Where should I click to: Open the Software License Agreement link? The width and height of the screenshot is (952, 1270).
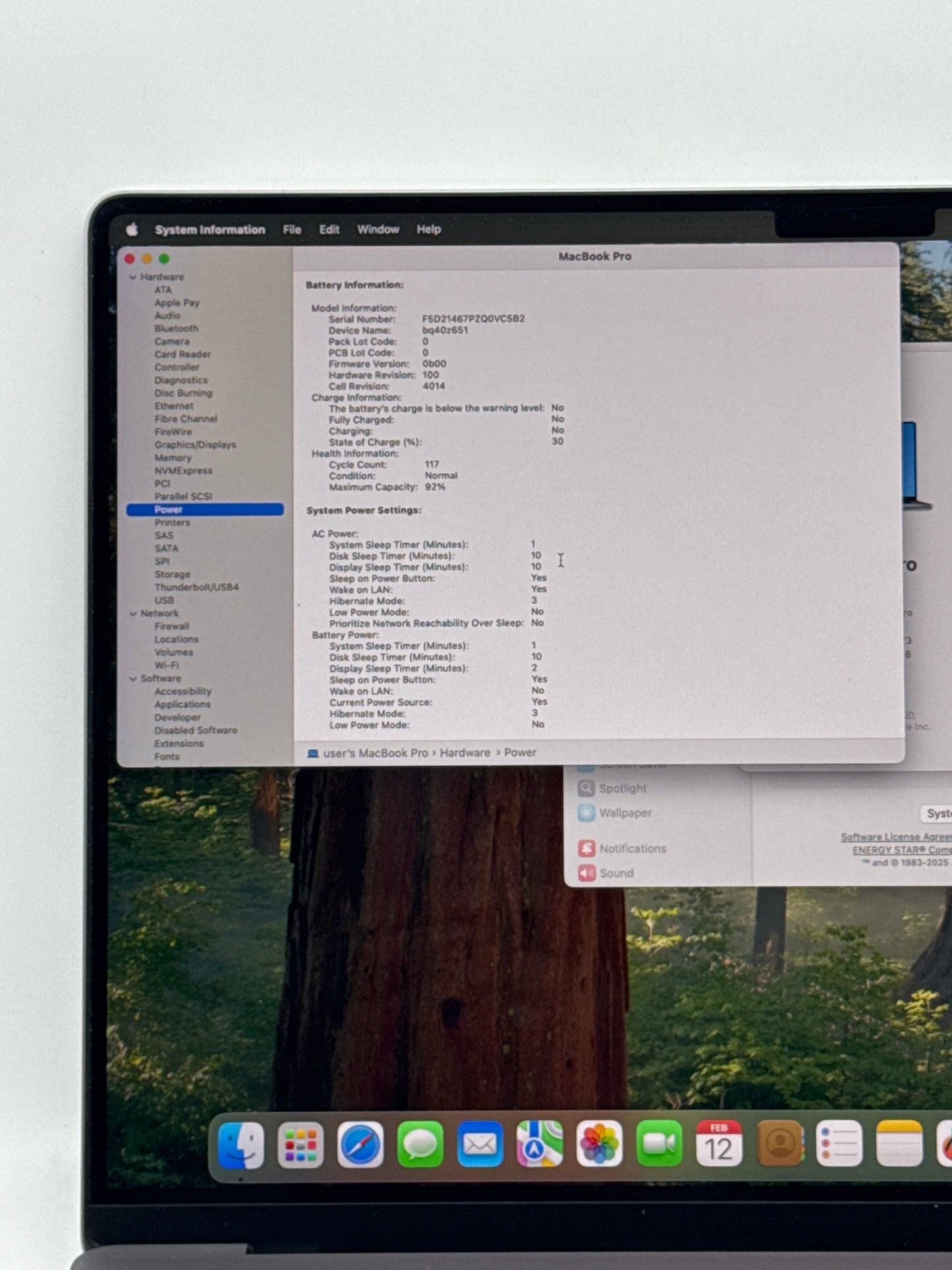coord(895,837)
